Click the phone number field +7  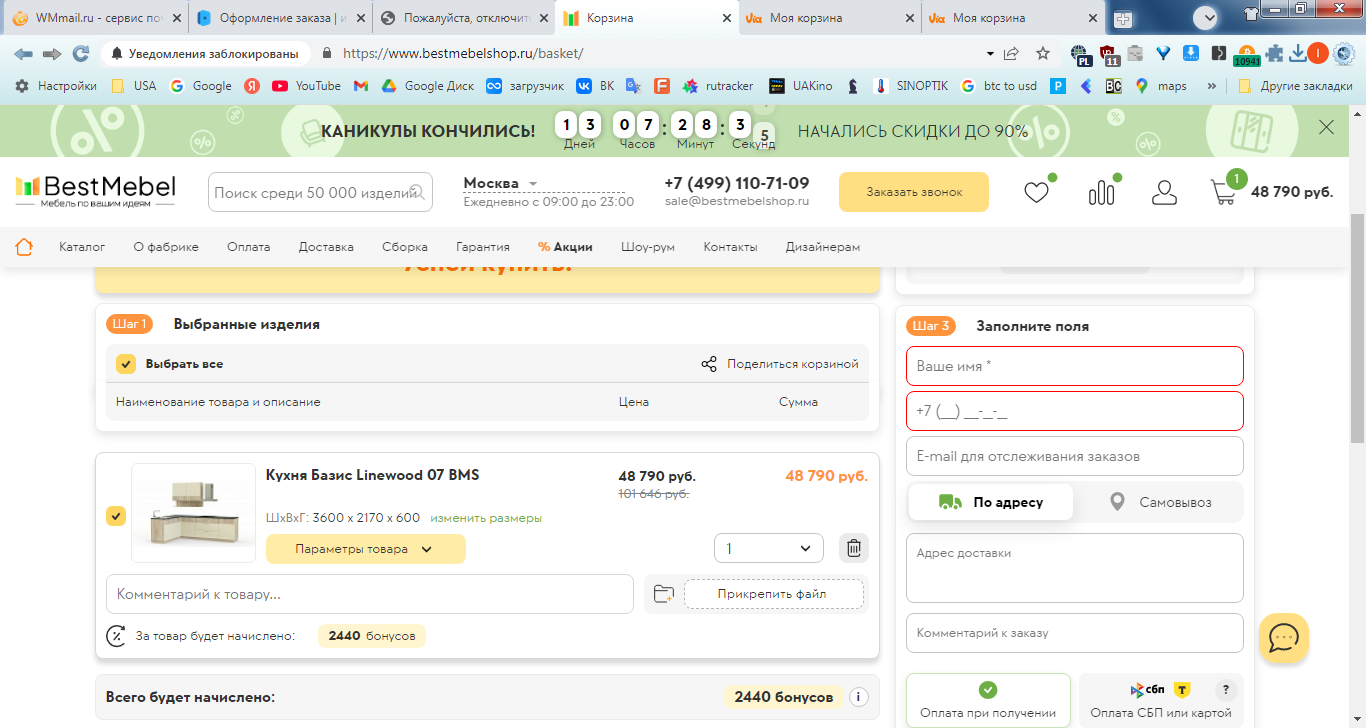point(1075,411)
